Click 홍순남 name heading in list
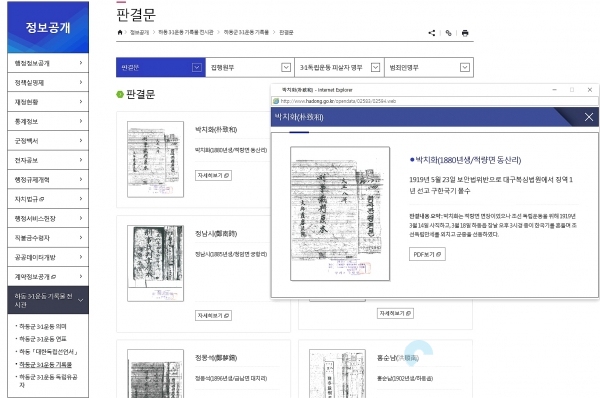Screen dimensions: 600x398 point(398,358)
